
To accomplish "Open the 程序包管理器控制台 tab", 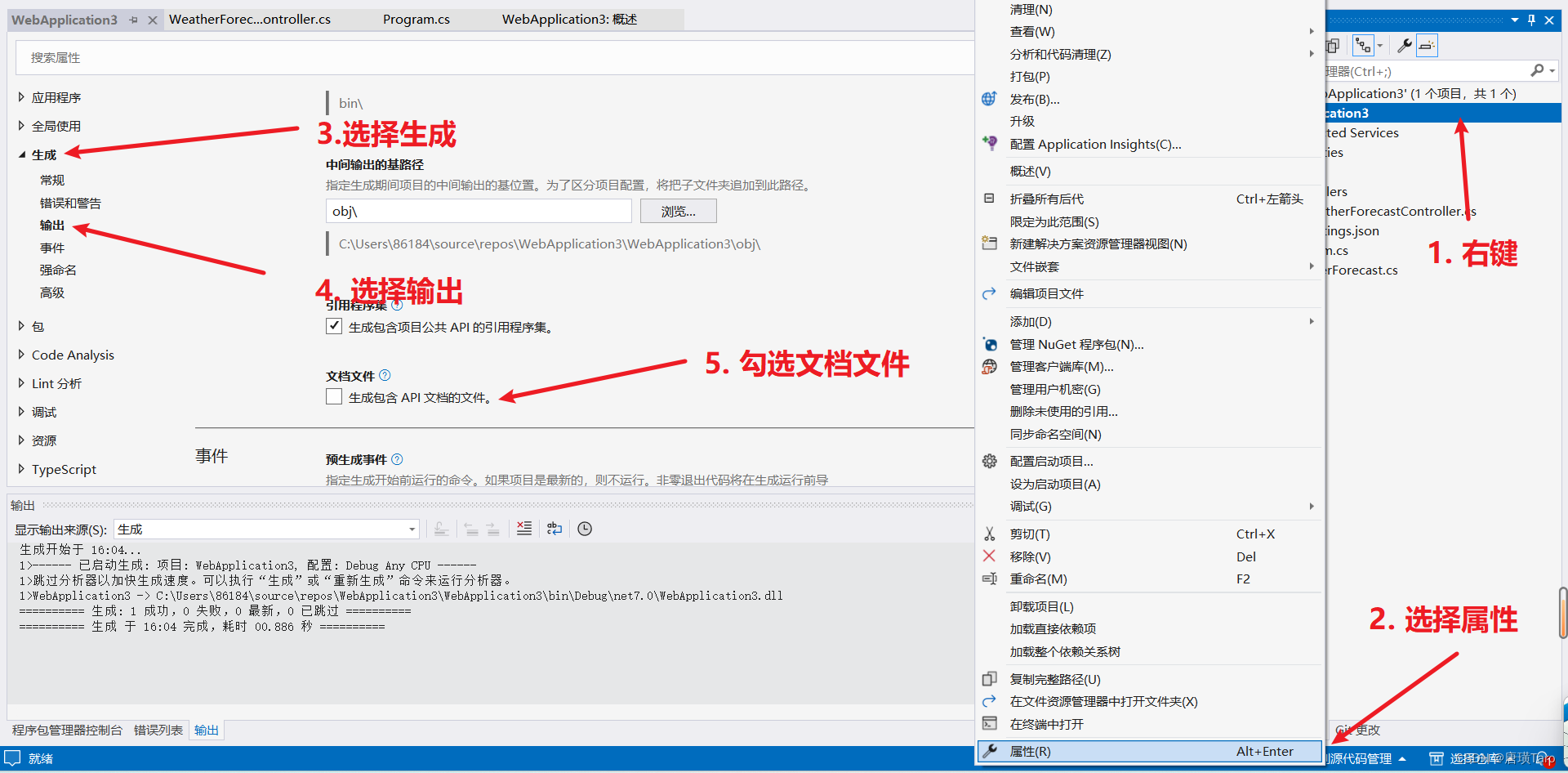I will tap(67, 730).
